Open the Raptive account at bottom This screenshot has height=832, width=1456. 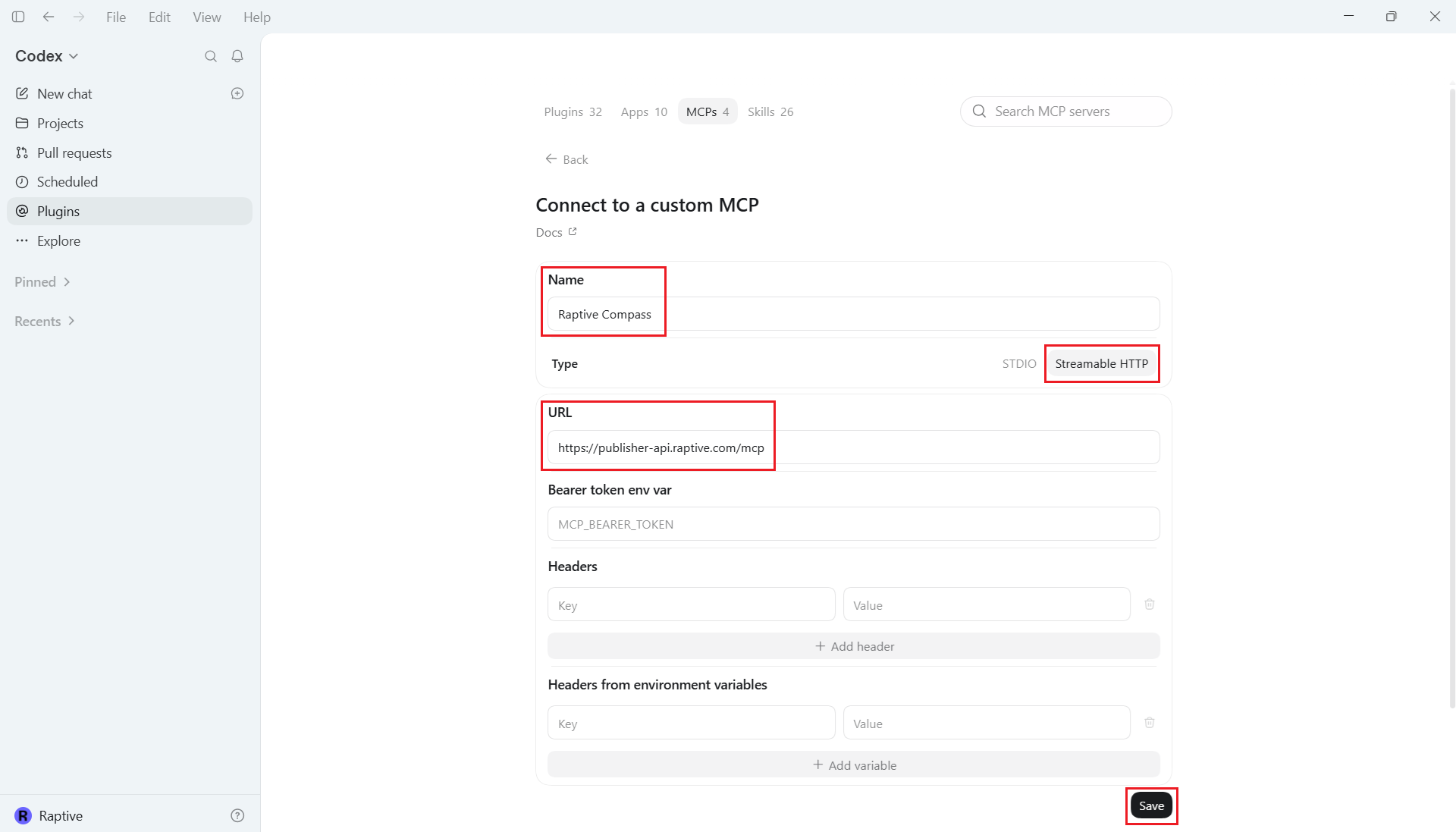tap(49, 815)
